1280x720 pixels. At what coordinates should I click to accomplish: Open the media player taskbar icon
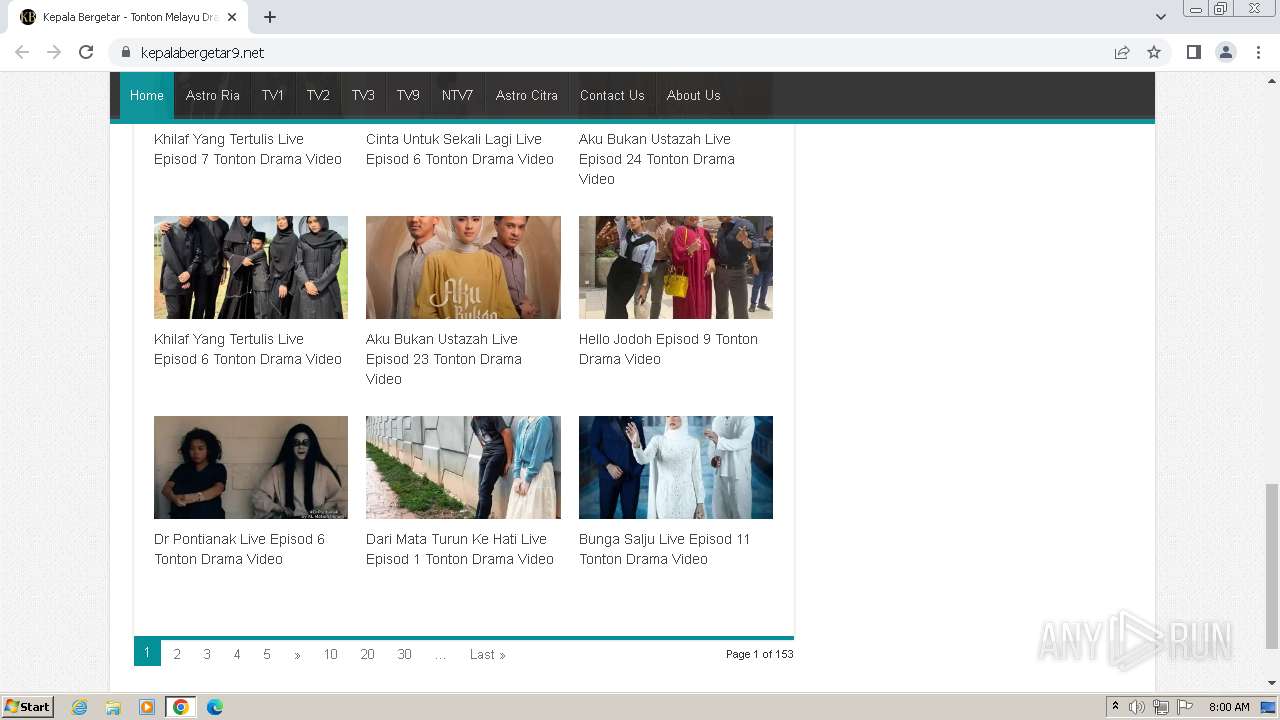point(147,707)
